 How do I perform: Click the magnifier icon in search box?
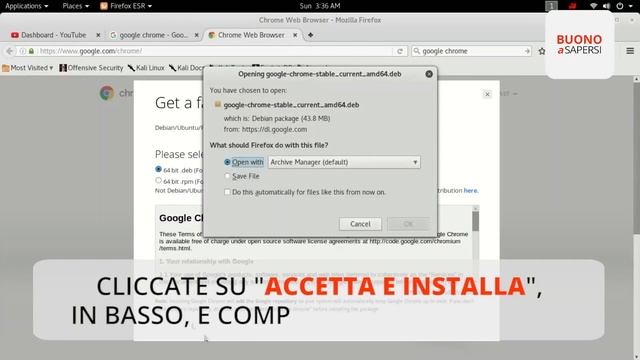coord(416,51)
